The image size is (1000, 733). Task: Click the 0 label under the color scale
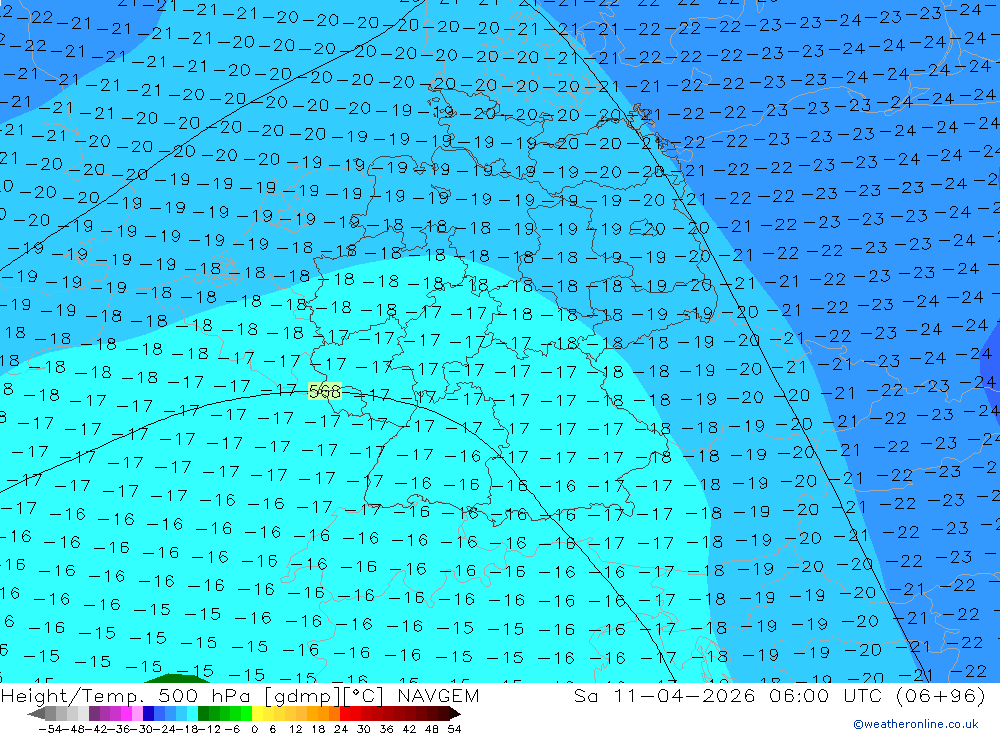click(254, 729)
